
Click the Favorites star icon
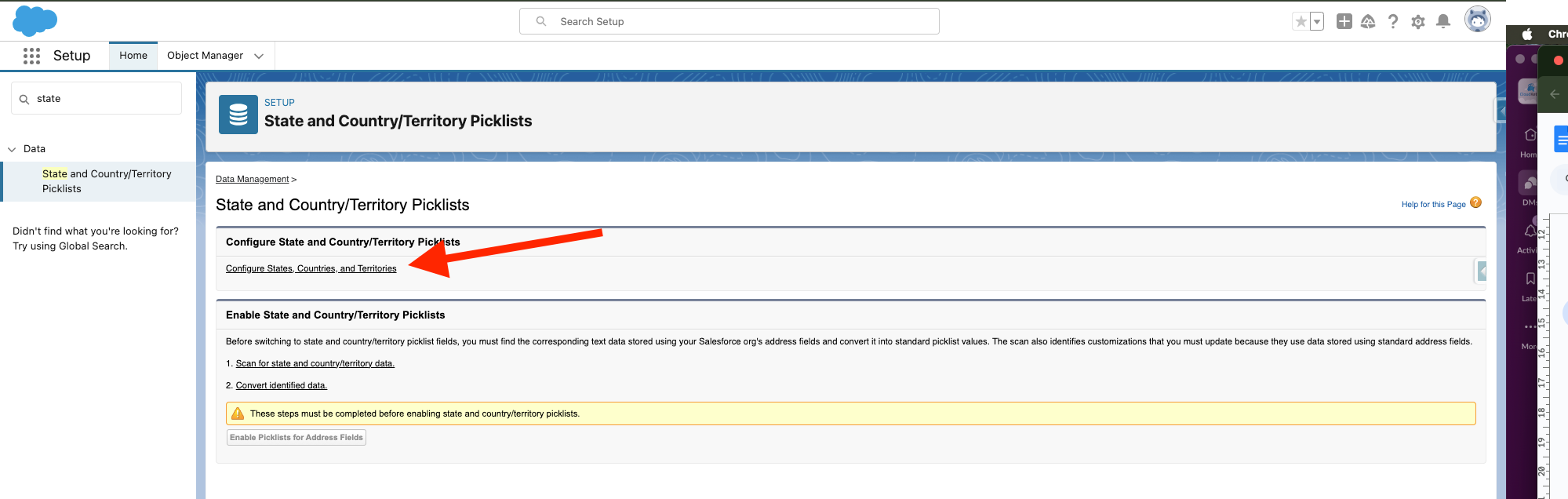(x=1301, y=22)
